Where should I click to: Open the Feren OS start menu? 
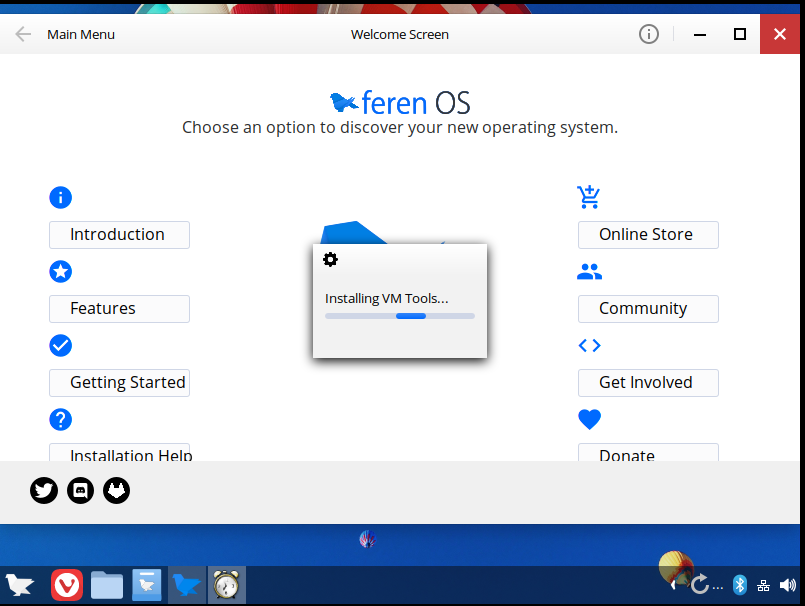coord(21,585)
